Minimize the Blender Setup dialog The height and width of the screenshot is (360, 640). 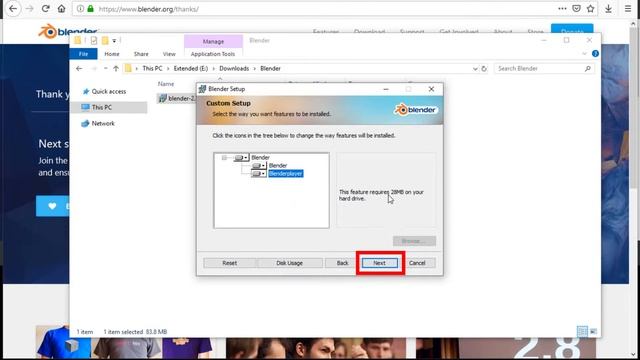pyautogui.click(x=386, y=89)
